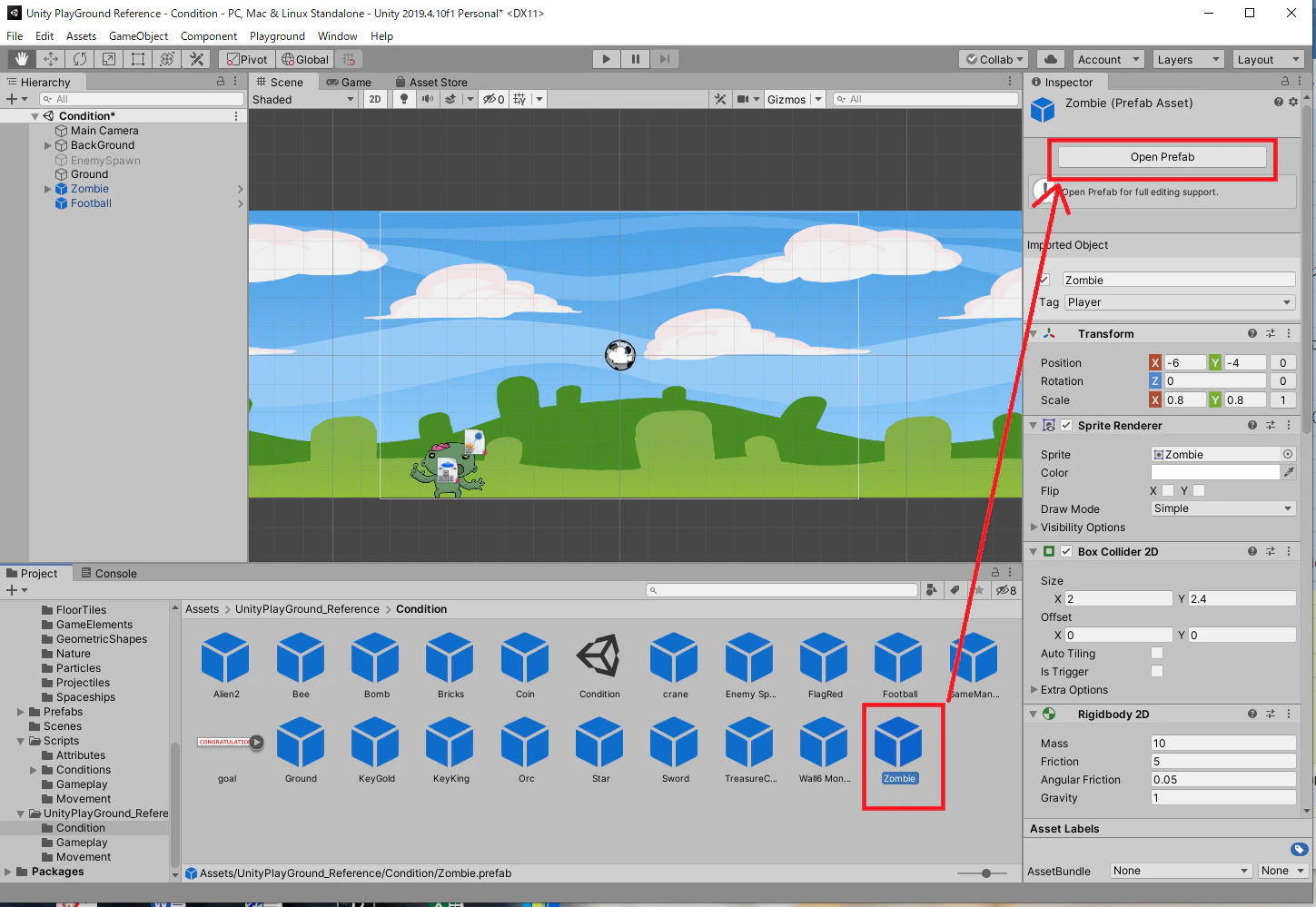Adjust the Project icon size slider

986,873
